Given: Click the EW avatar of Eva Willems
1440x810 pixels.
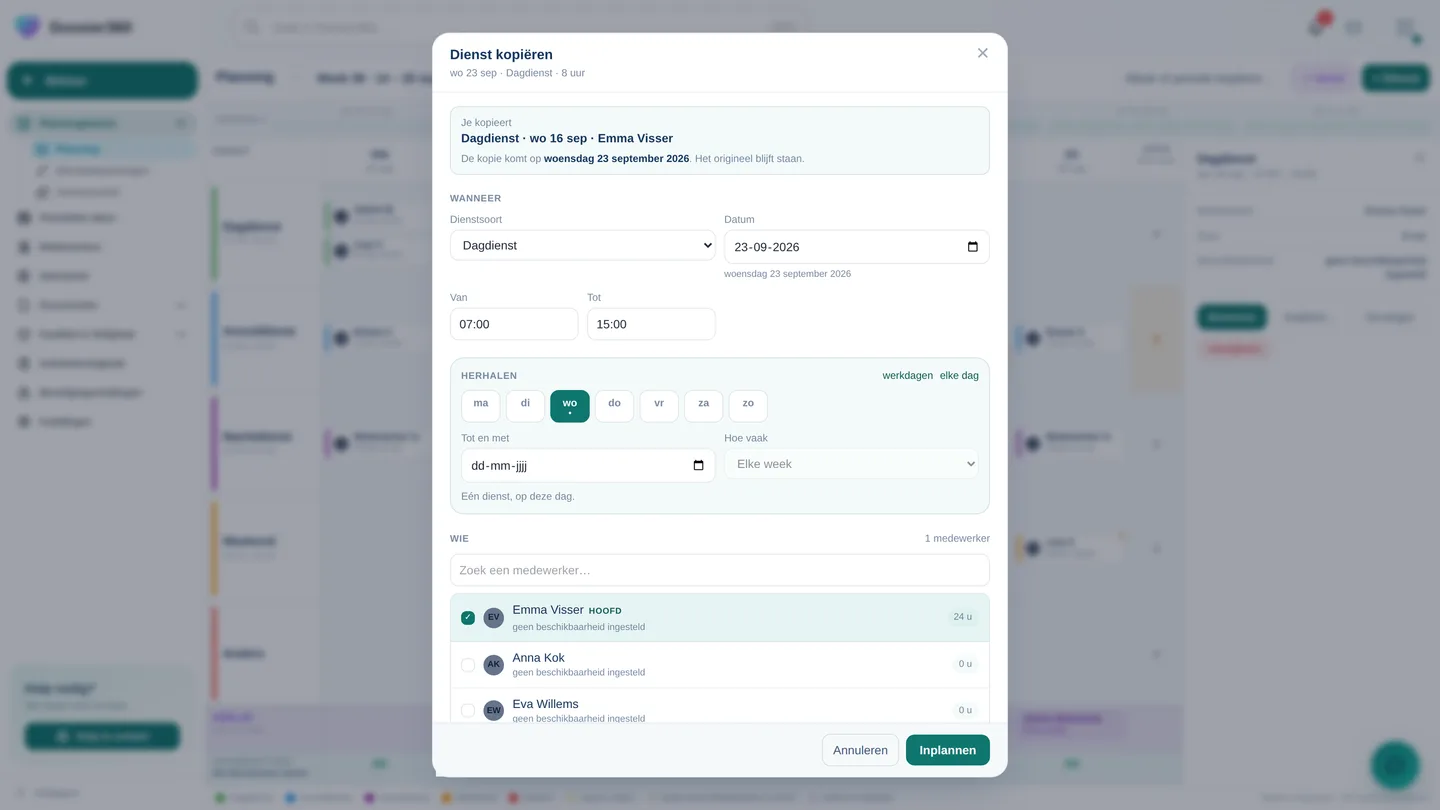Looking at the screenshot, I should (493, 711).
